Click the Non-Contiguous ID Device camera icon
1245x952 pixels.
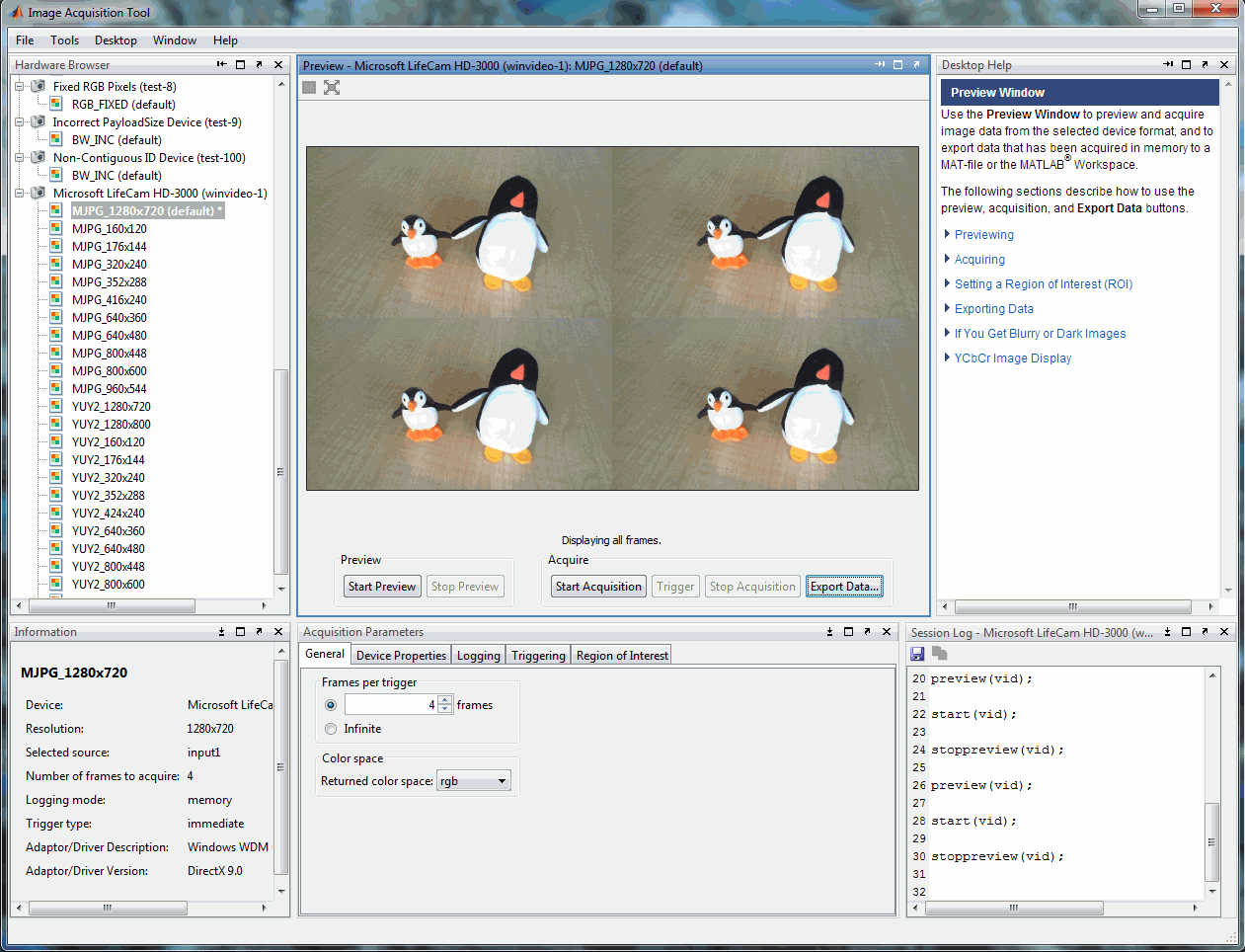(x=39, y=157)
